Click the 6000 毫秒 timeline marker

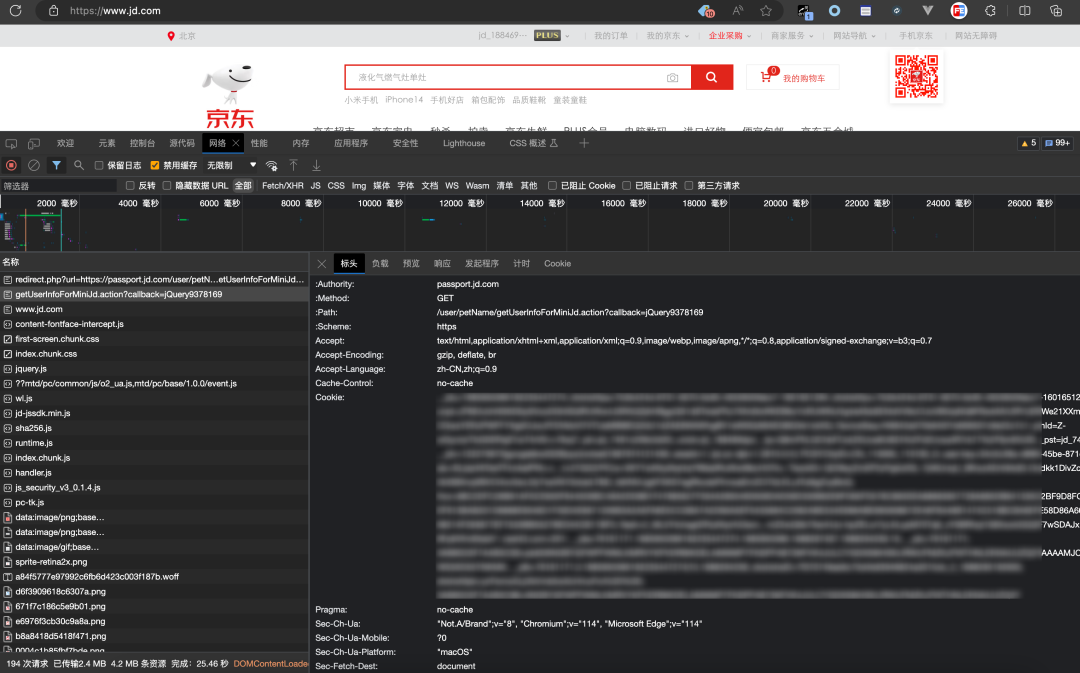[x=219, y=203]
